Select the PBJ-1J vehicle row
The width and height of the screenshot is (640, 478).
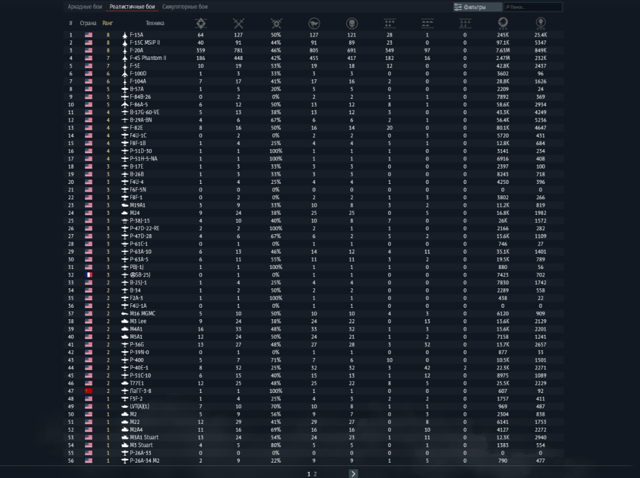point(313,267)
